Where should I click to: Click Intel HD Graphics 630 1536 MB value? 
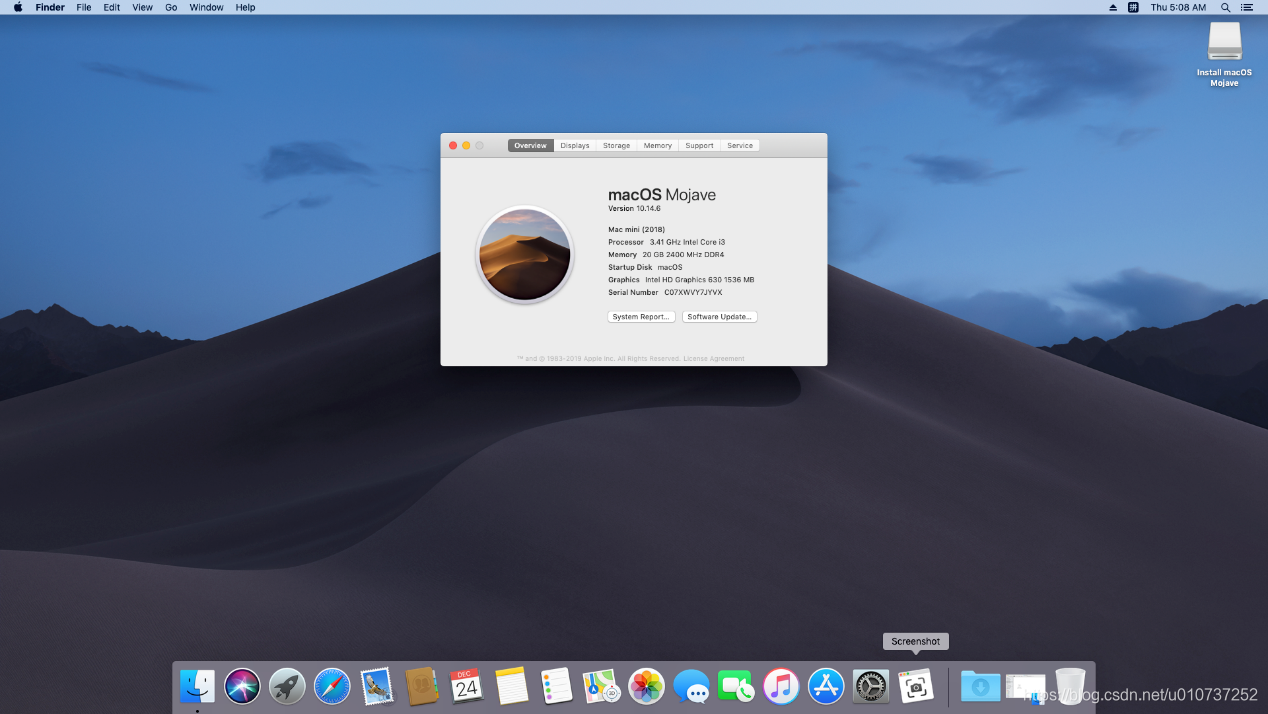click(x=700, y=279)
